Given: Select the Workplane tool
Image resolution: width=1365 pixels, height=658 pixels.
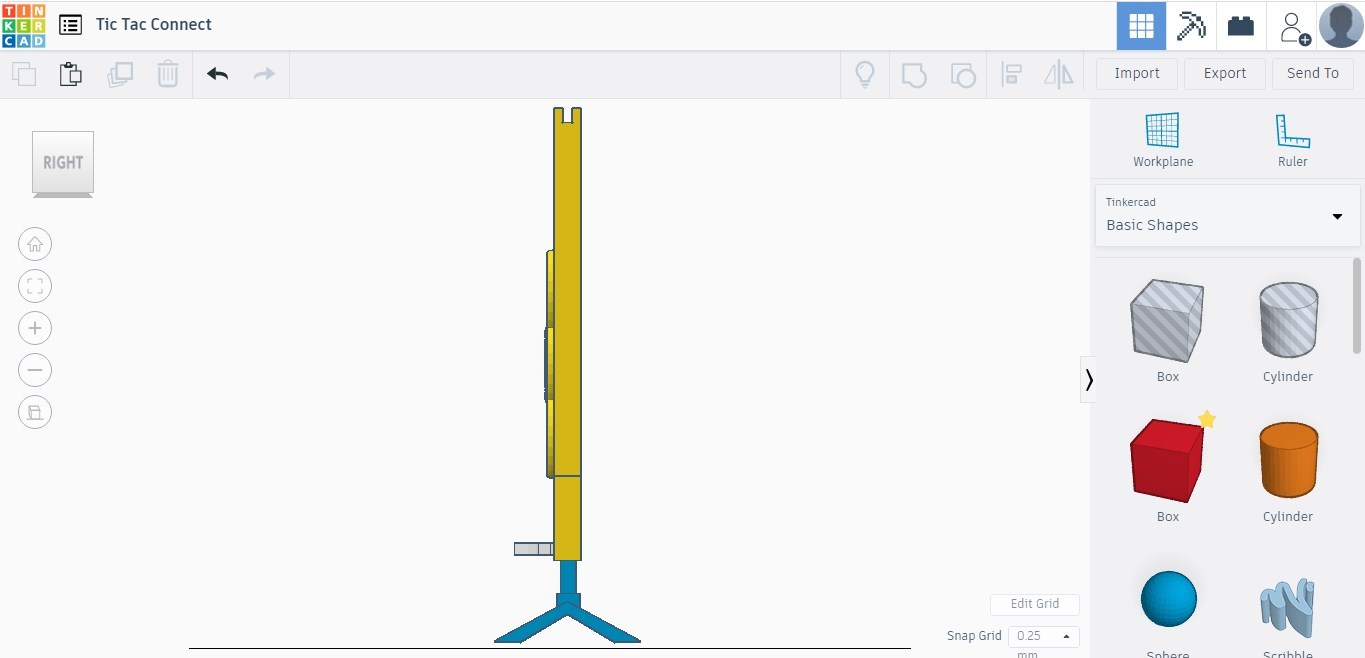Looking at the screenshot, I should tap(1163, 140).
